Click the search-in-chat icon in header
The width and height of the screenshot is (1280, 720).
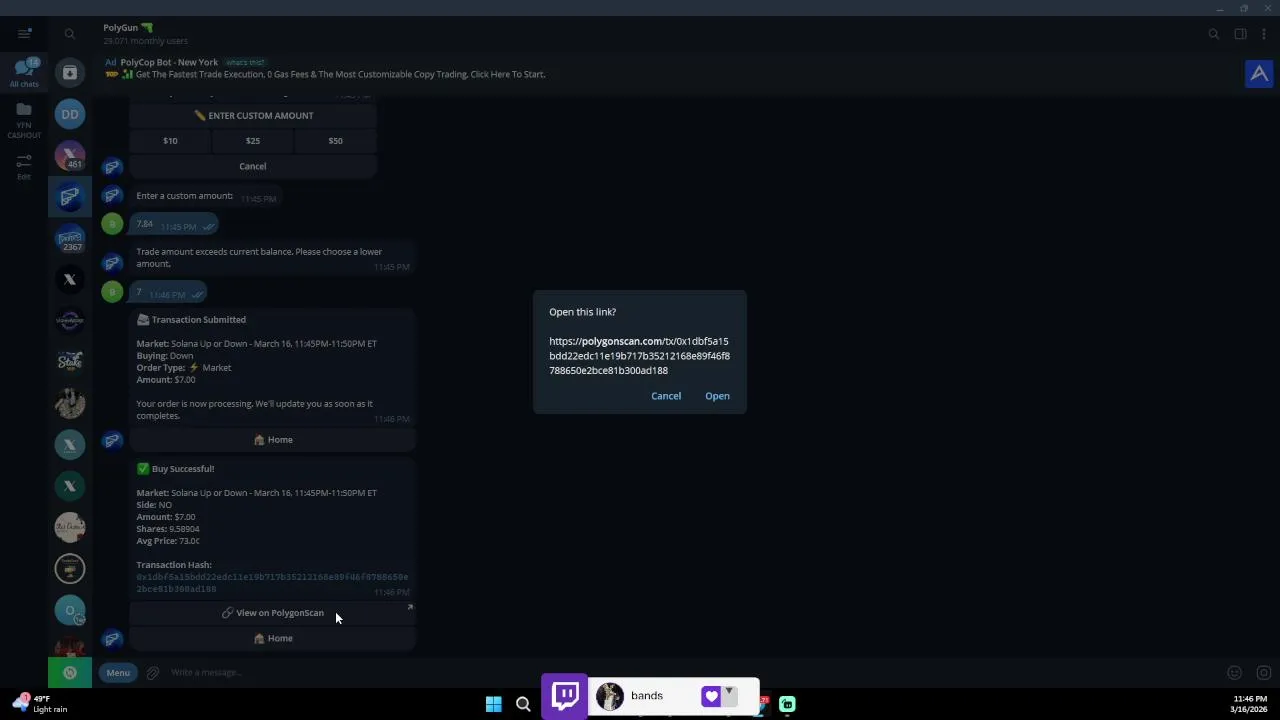click(1214, 34)
